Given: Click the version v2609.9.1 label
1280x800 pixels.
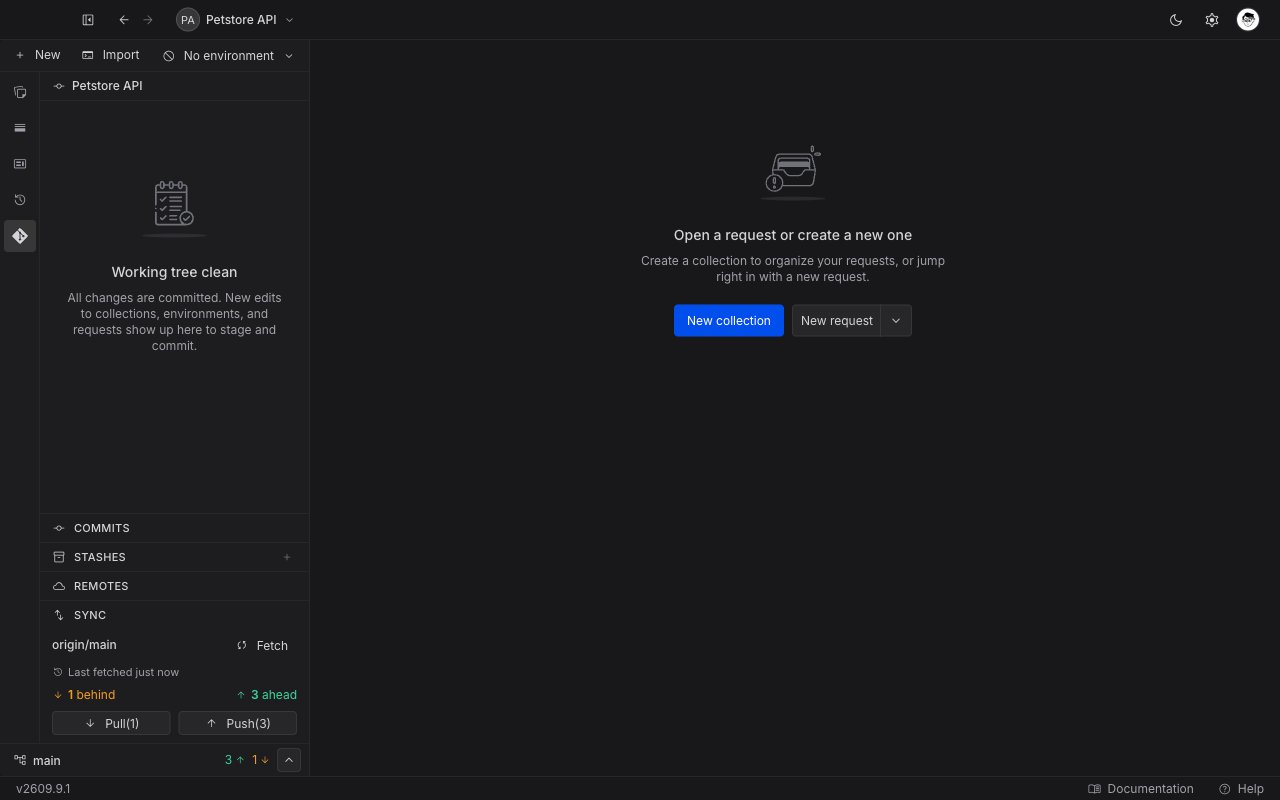Looking at the screenshot, I should pyautogui.click(x=43, y=789).
